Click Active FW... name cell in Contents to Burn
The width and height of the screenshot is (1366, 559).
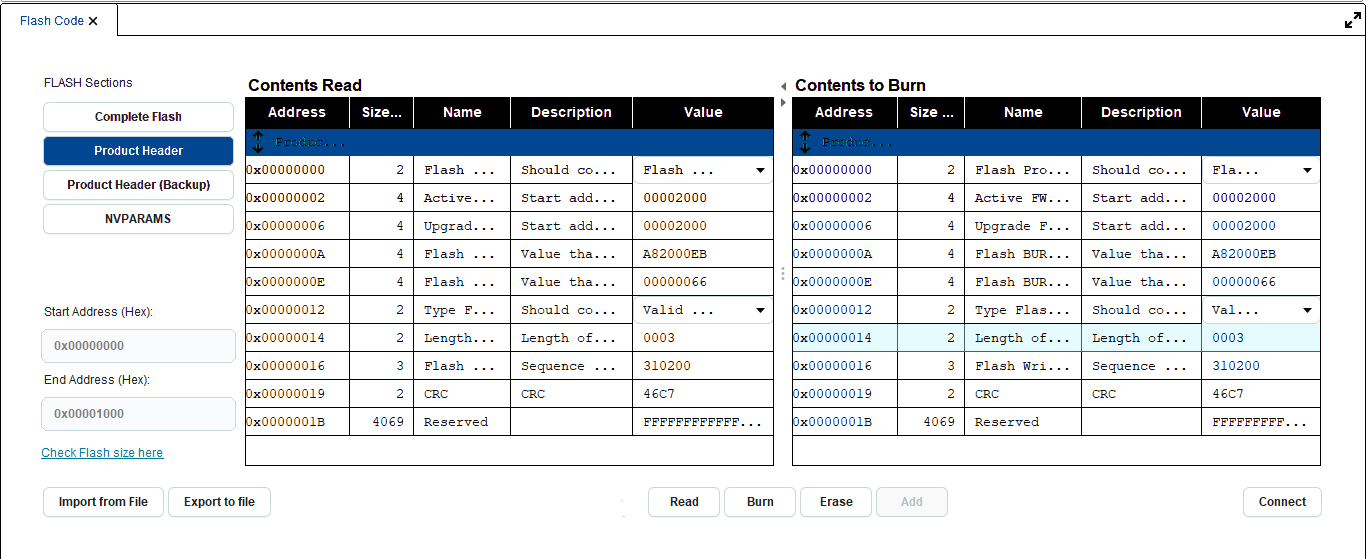point(1023,198)
